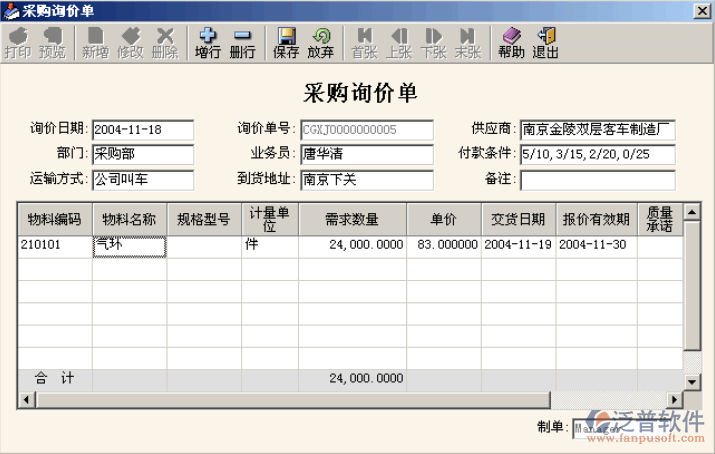Click the 单价 cell showing 83.000000
Screen dimensions: 715x454
(x=443, y=244)
